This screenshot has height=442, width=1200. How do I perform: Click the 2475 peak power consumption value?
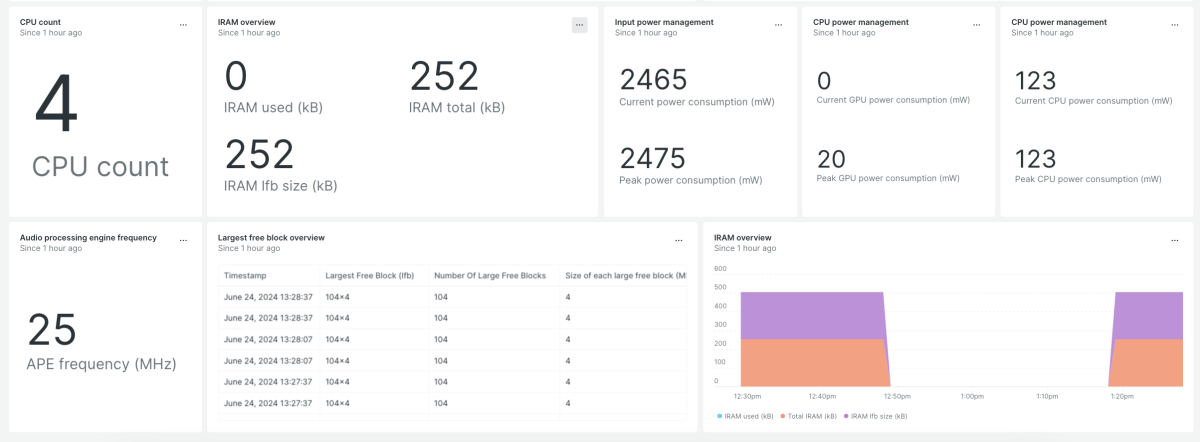tap(653, 158)
